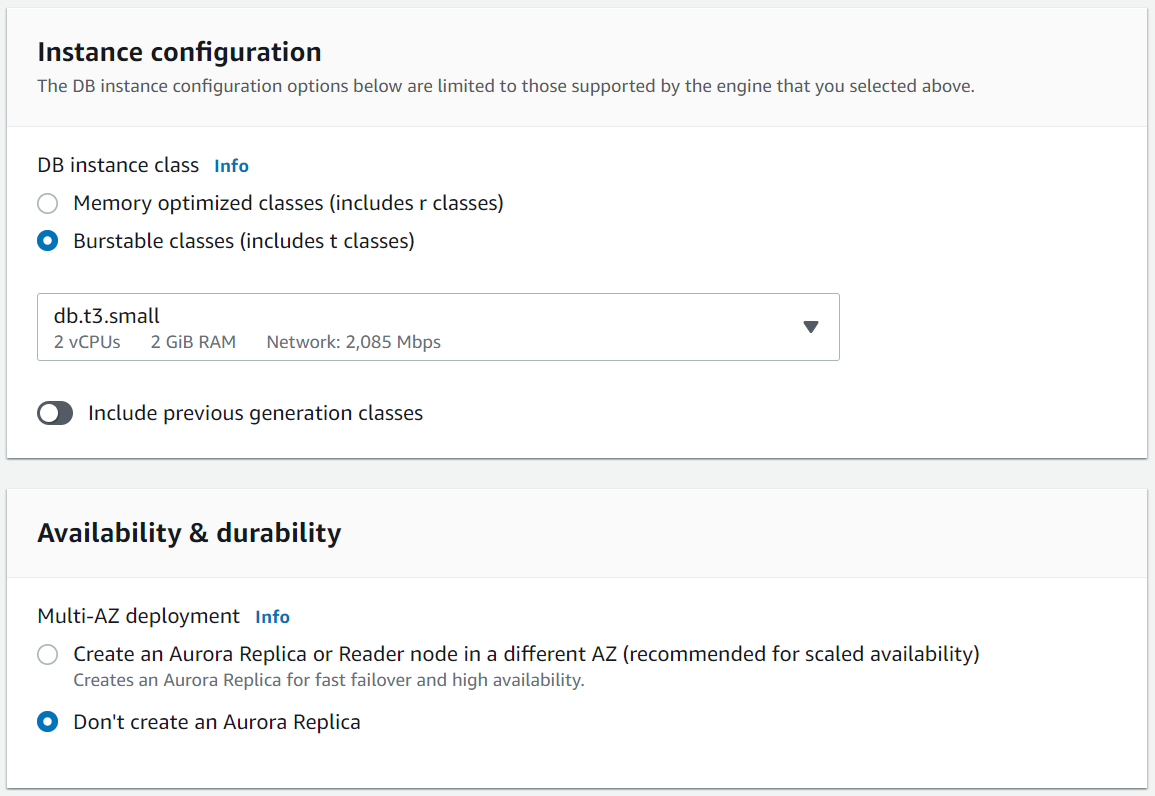The height and width of the screenshot is (796, 1155).
Task: Click the 'Multi-AZ deployment' field label
Action: 138,617
